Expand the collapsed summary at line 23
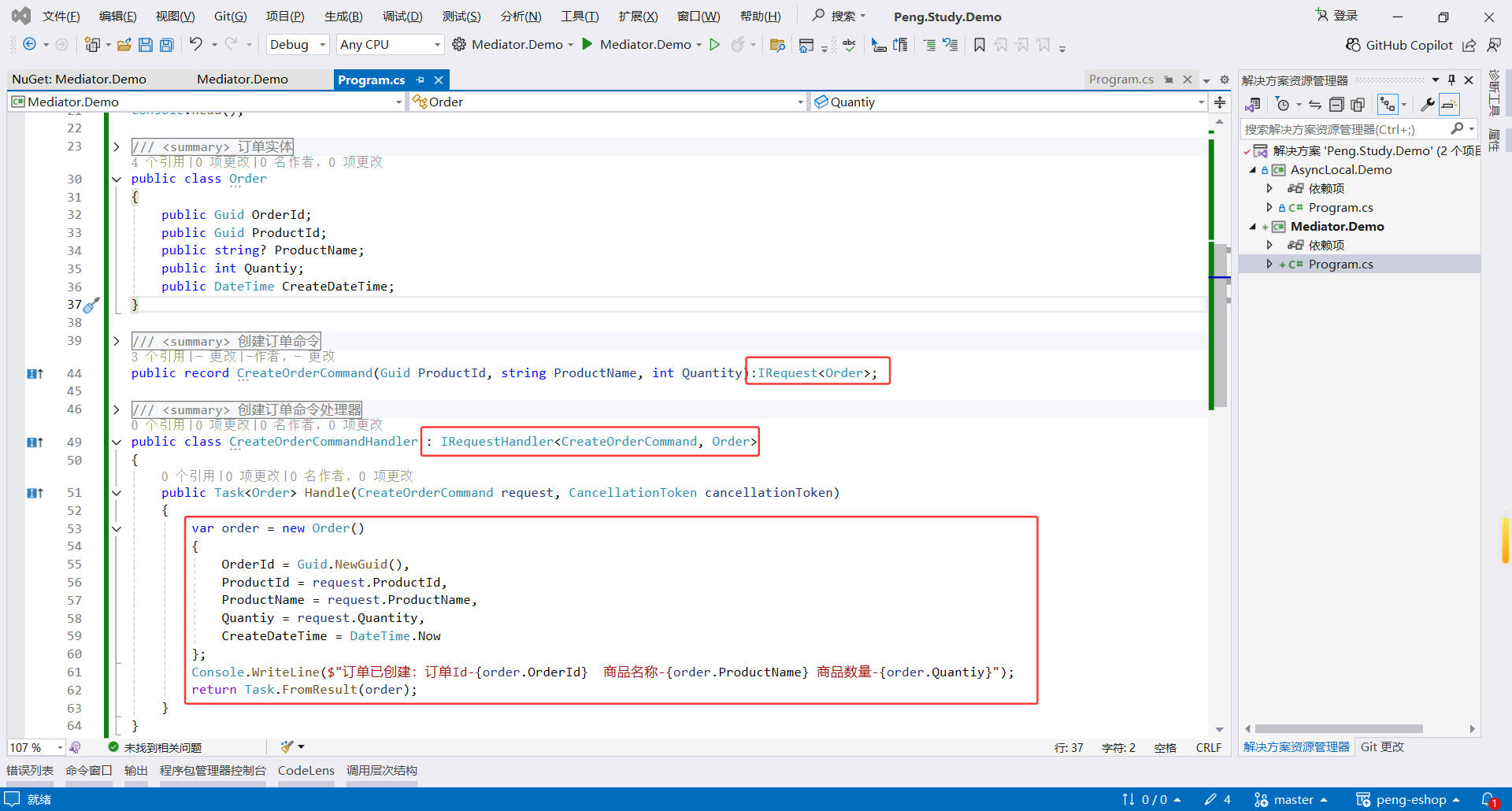The image size is (1512, 811). [117, 146]
